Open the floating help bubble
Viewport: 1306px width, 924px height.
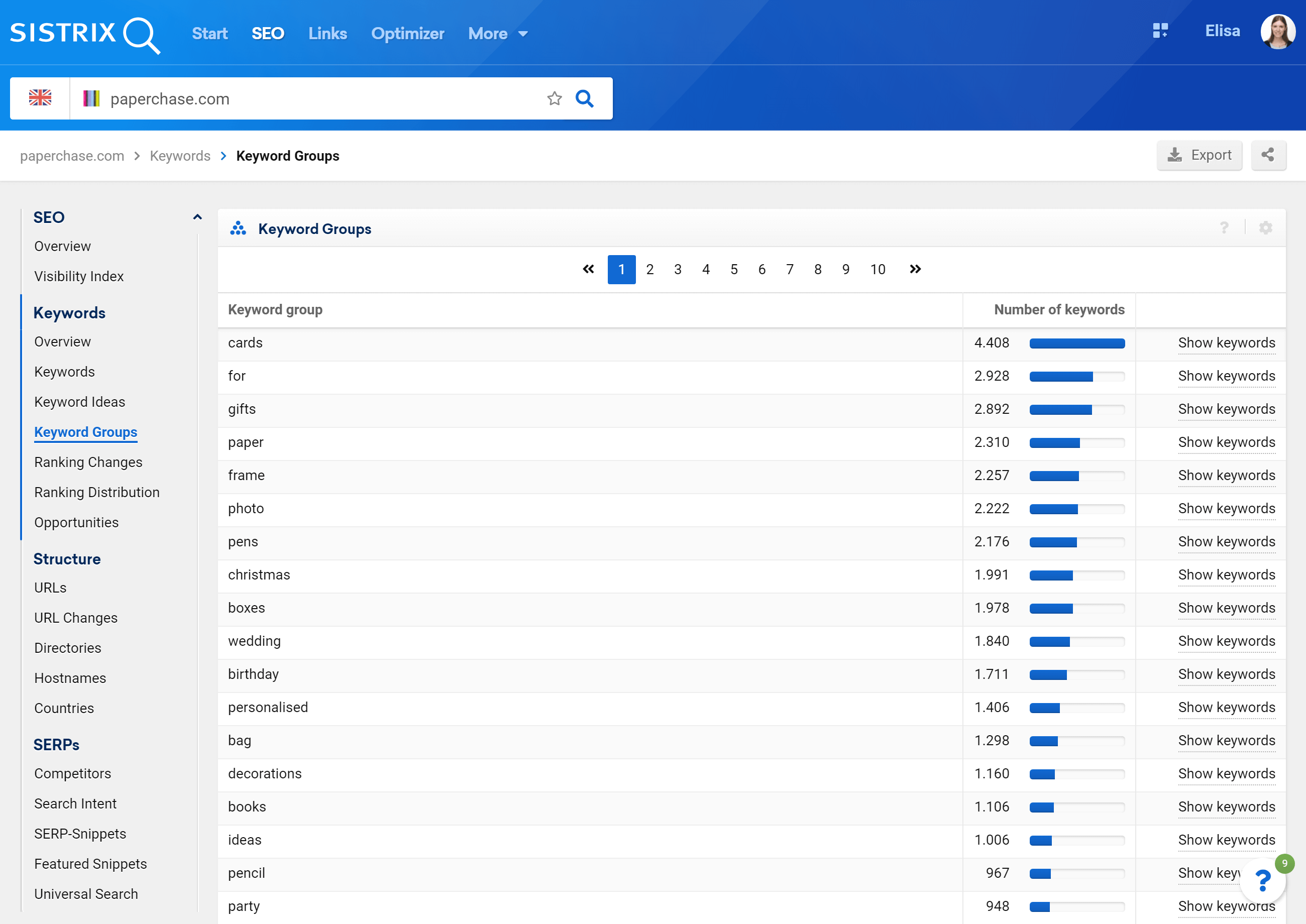[1263, 881]
